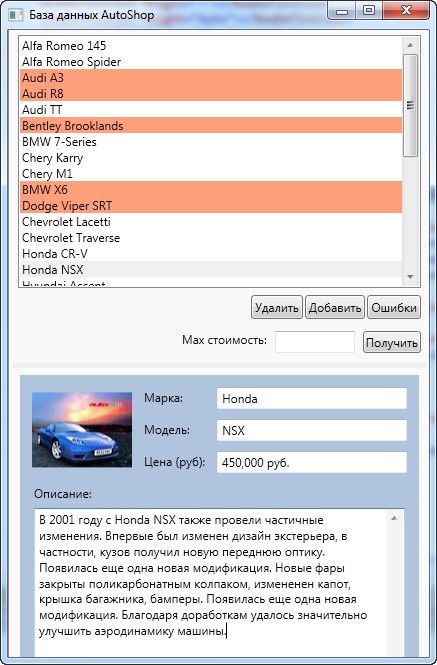
Task: Select Audi TT in the car list
Action: pos(211,109)
